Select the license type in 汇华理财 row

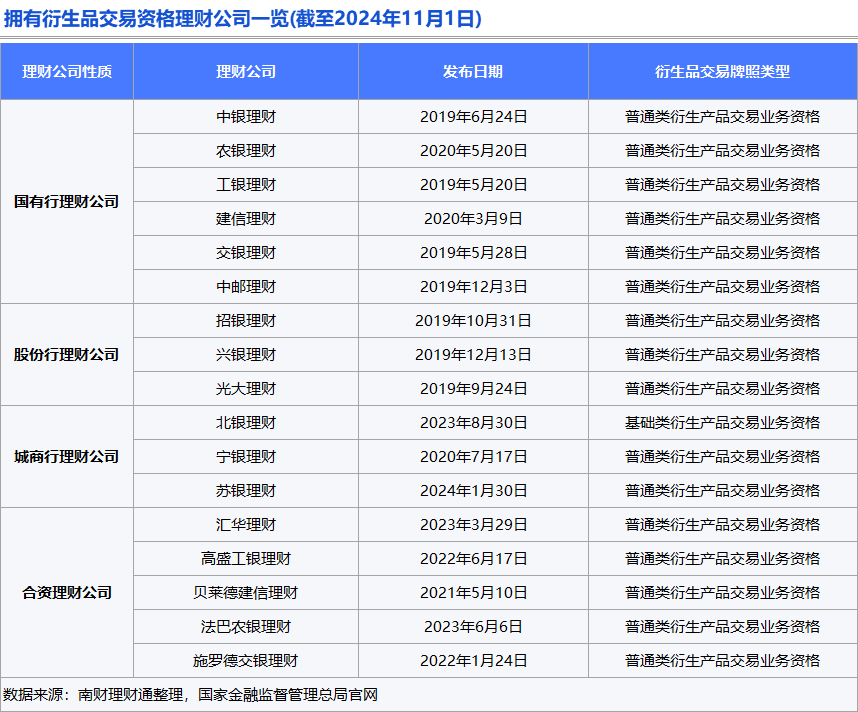pyautogui.click(x=723, y=525)
